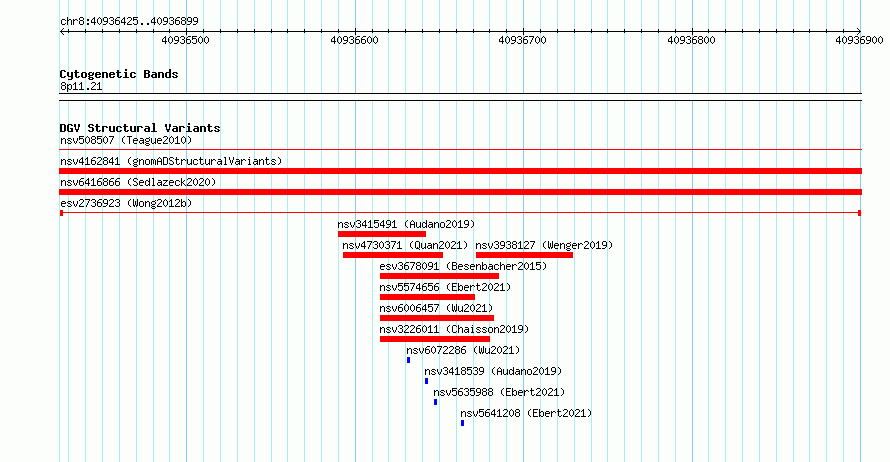Click the blue marker under nsv6072286

click(x=409, y=360)
